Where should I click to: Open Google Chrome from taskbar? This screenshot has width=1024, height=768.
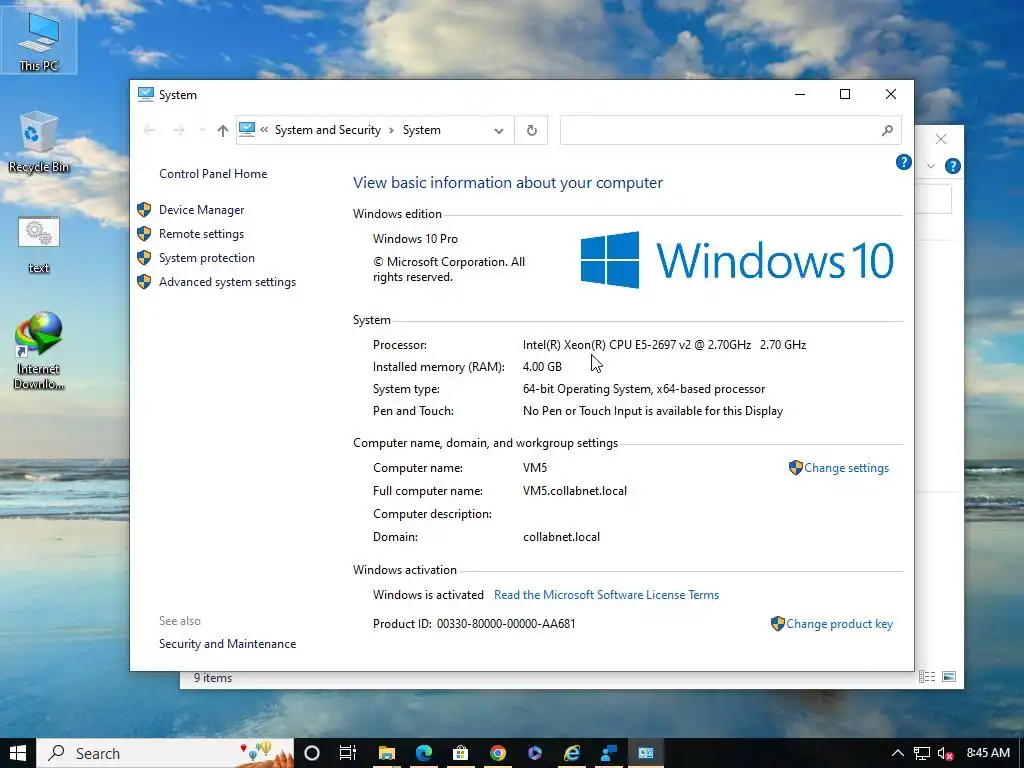coord(498,753)
